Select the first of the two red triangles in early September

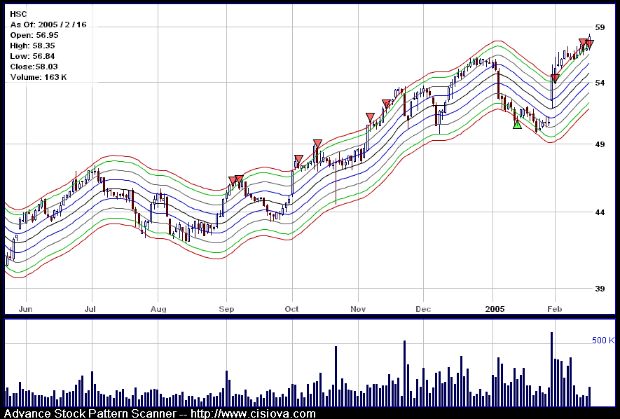[232, 181]
